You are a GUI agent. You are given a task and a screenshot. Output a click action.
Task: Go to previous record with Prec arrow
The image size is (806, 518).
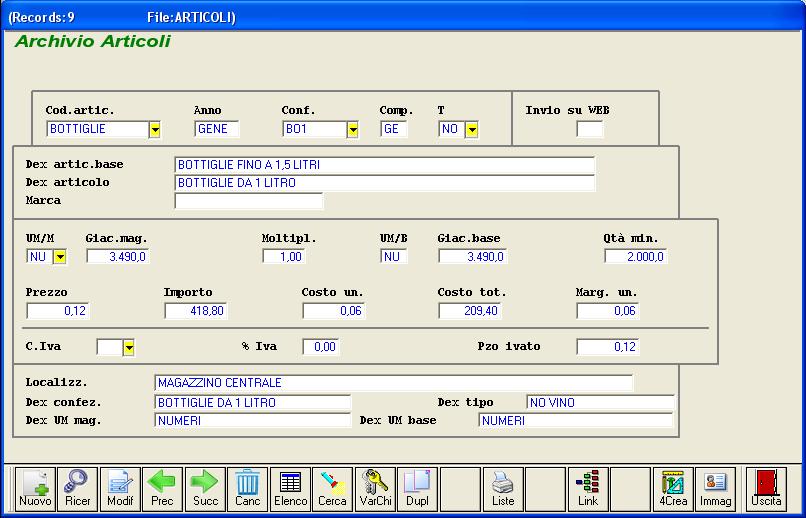point(162,489)
